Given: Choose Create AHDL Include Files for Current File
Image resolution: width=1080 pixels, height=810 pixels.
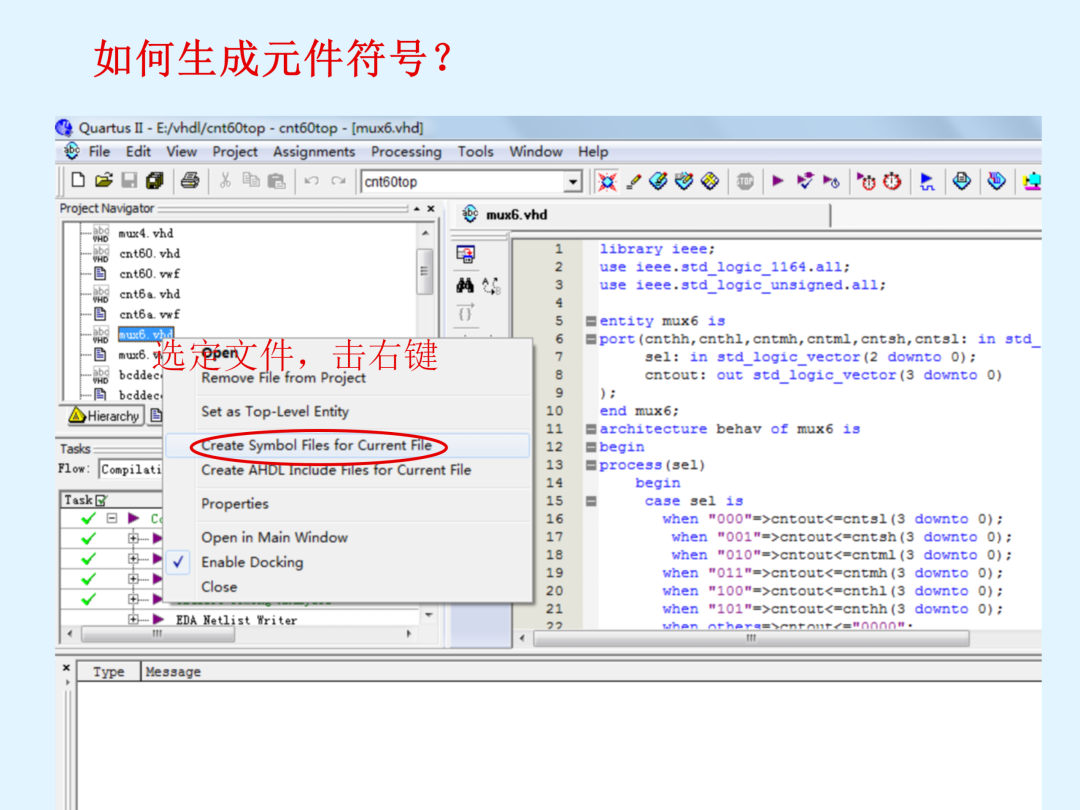Looking at the screenshot, I should [348, 470].
